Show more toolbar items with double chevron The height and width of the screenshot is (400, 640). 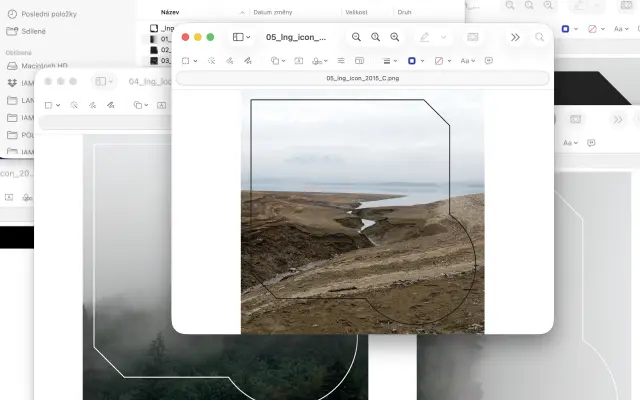pos(515,37)
